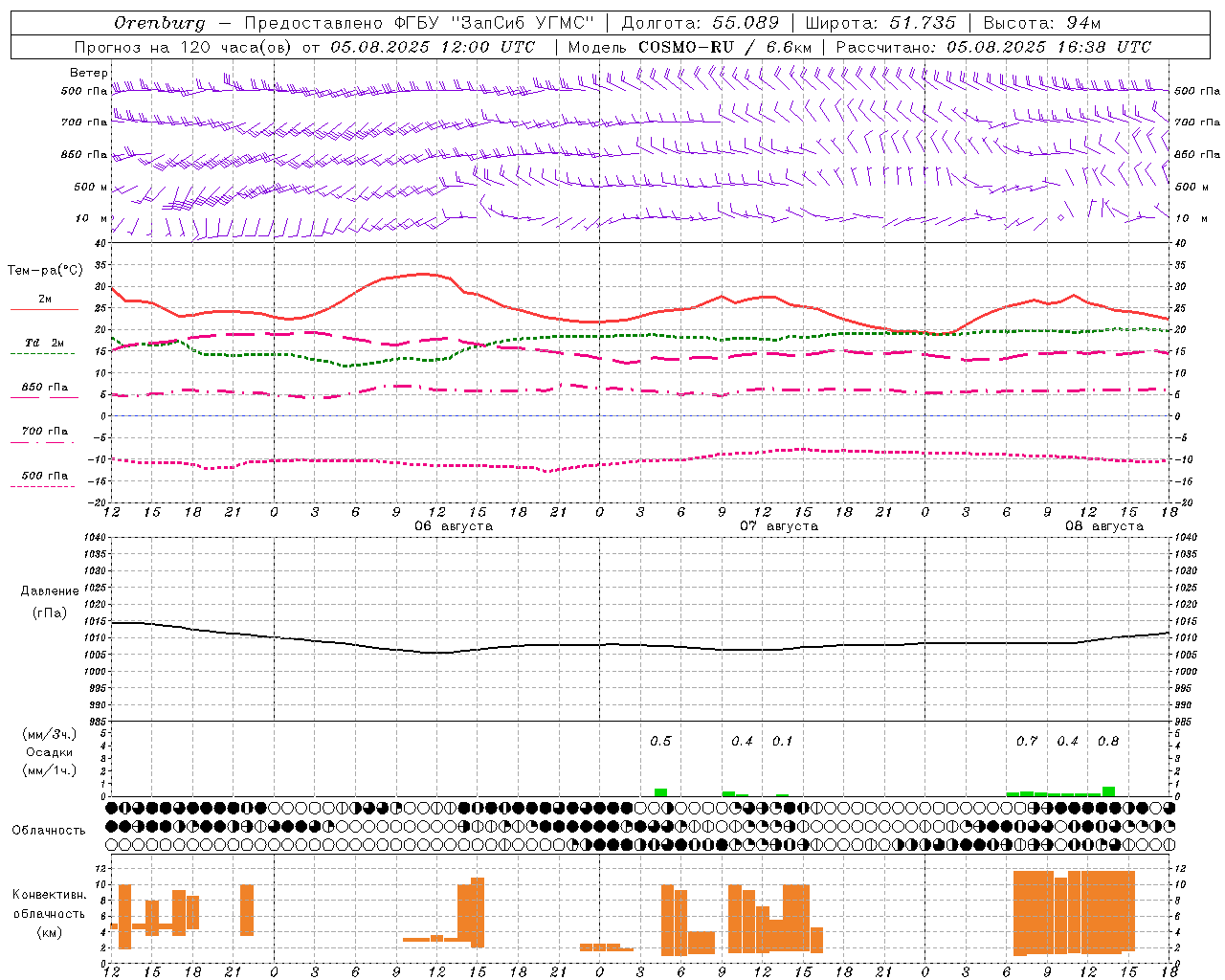
Task: Click the 0.5 precipitation total value
Action: (x=660, y=741)
